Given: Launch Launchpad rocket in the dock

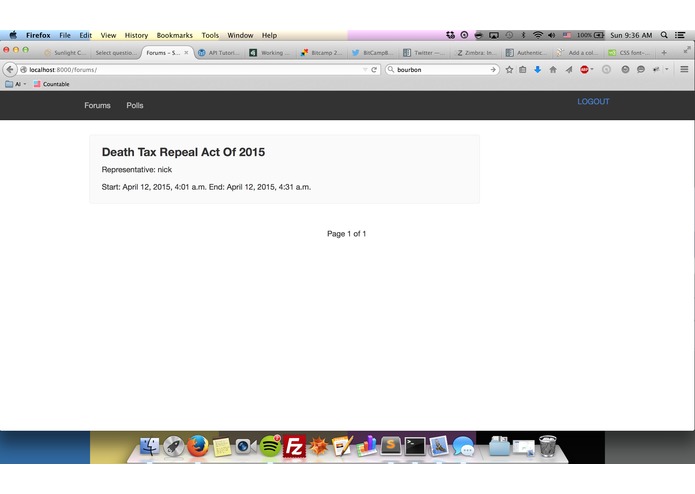Looking at the screenshot, I should 174,446.
